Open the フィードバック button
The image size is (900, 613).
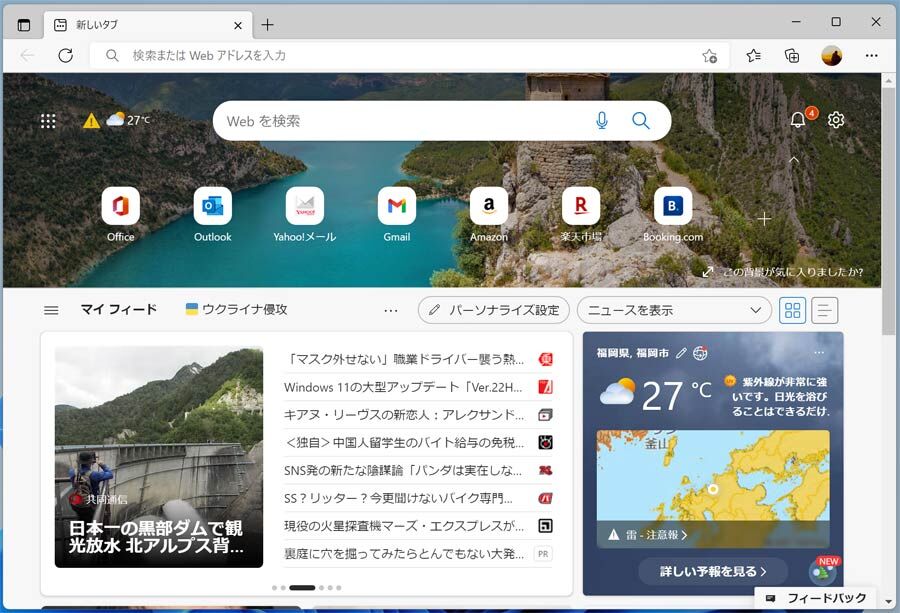coord(816,598)
